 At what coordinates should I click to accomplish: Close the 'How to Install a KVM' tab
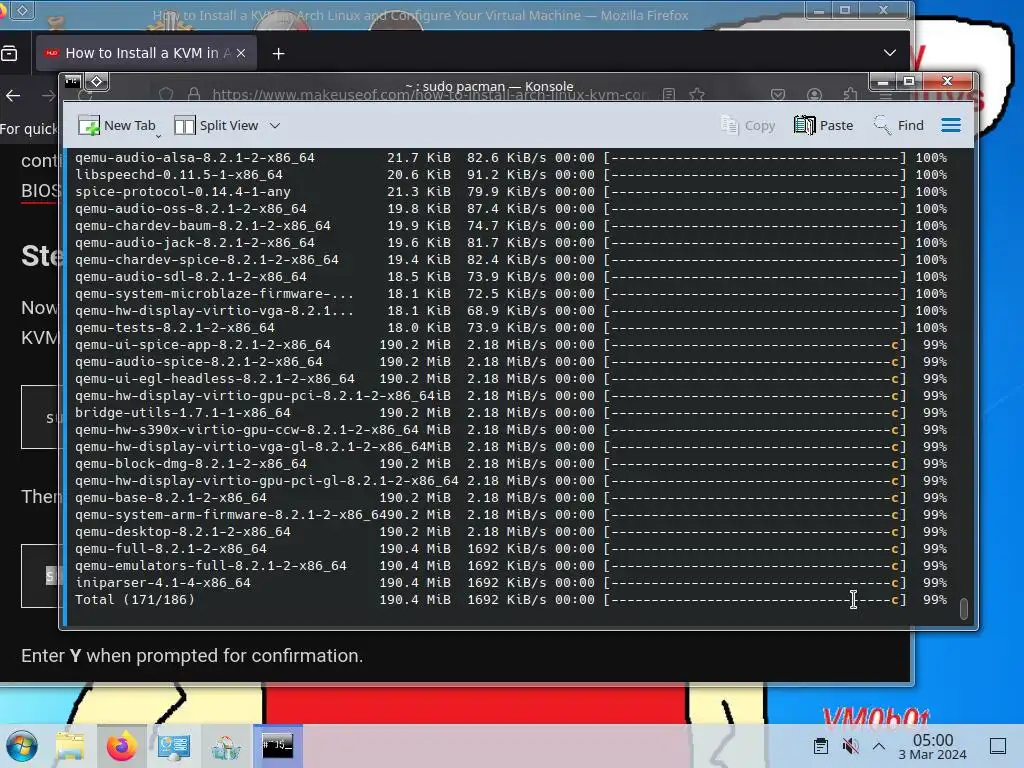click(x=241, y=54)
